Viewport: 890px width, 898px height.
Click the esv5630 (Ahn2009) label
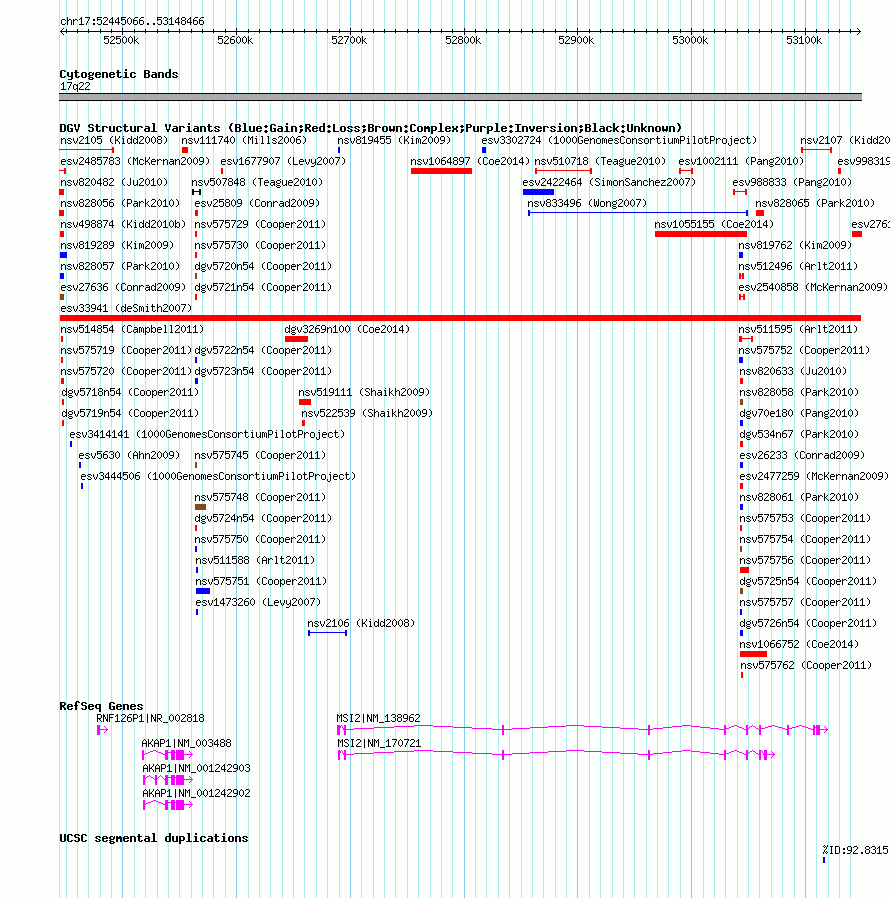[x=129, y=455]
